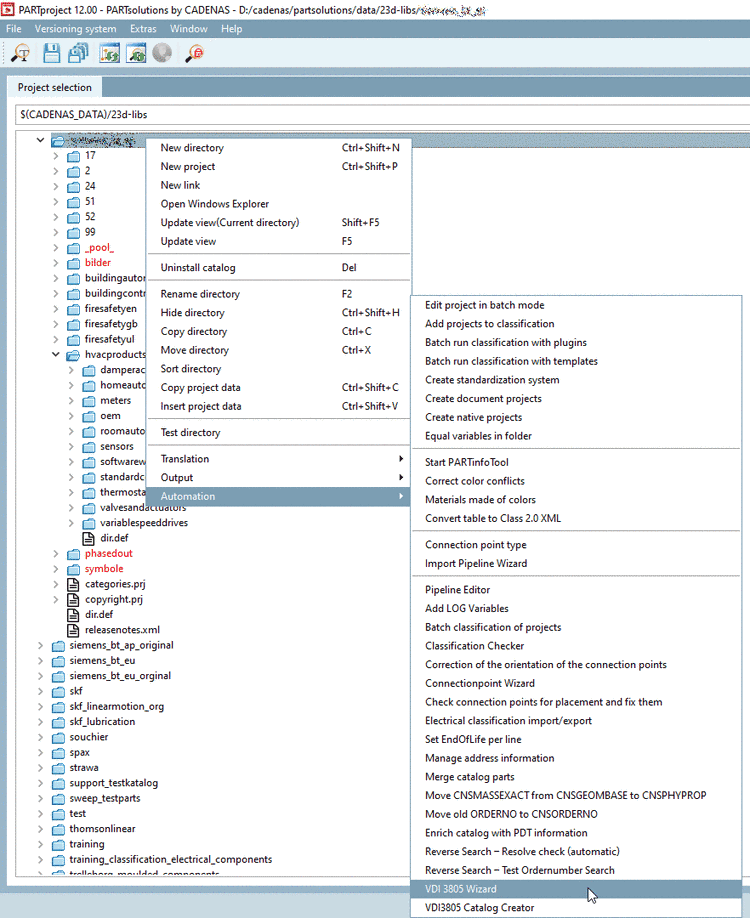This screenshot has width=750, height=918.
Task: Click the file icon next to copyright.prj
Action: (x=73, y=600)
